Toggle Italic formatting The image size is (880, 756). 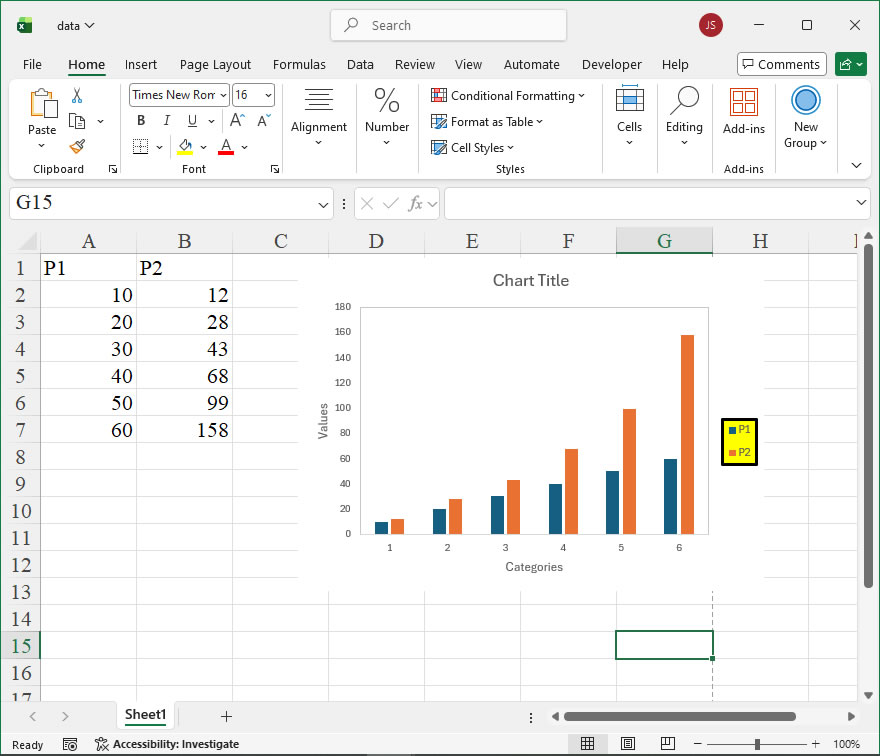[x=166, y=121]
